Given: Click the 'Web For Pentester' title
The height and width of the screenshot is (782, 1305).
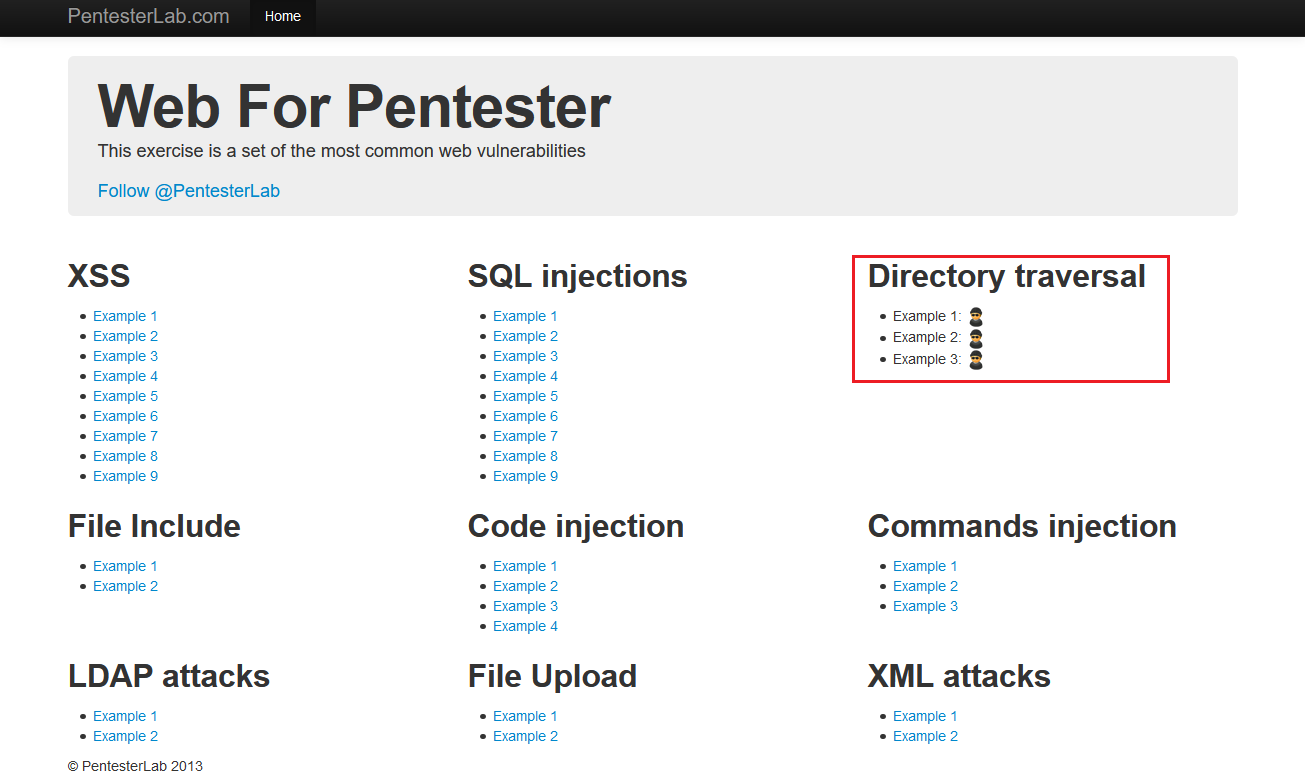Looking at the screenshot, I should (354, 105).
